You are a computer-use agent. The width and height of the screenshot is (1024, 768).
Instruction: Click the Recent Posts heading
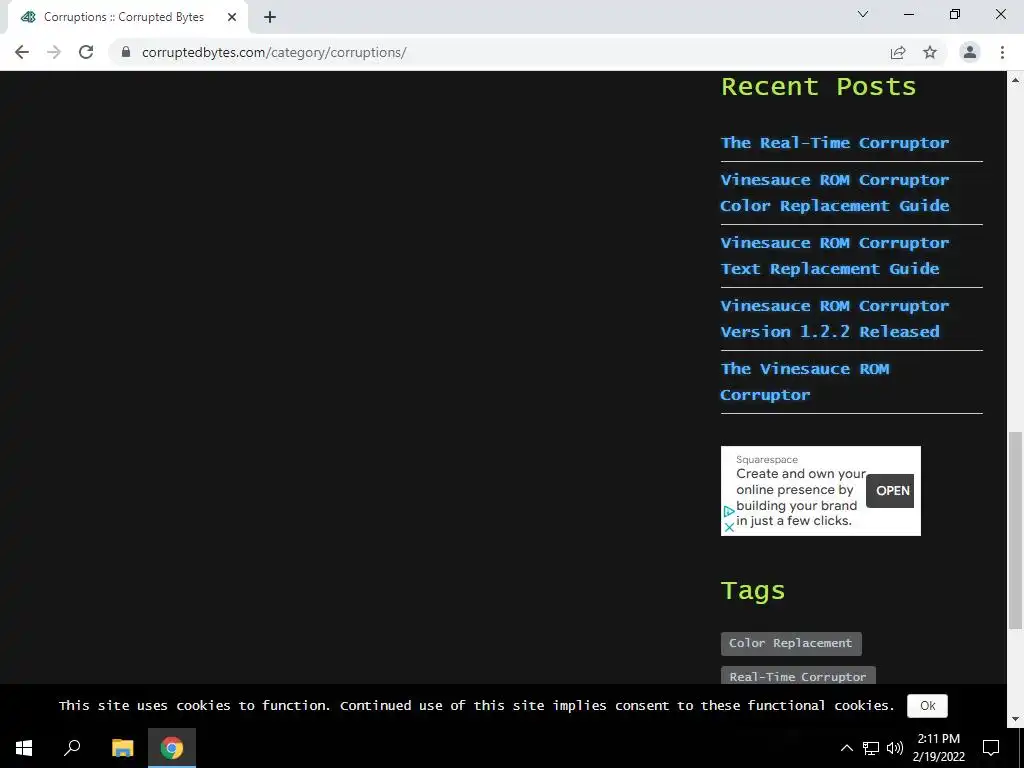(818, 87)
